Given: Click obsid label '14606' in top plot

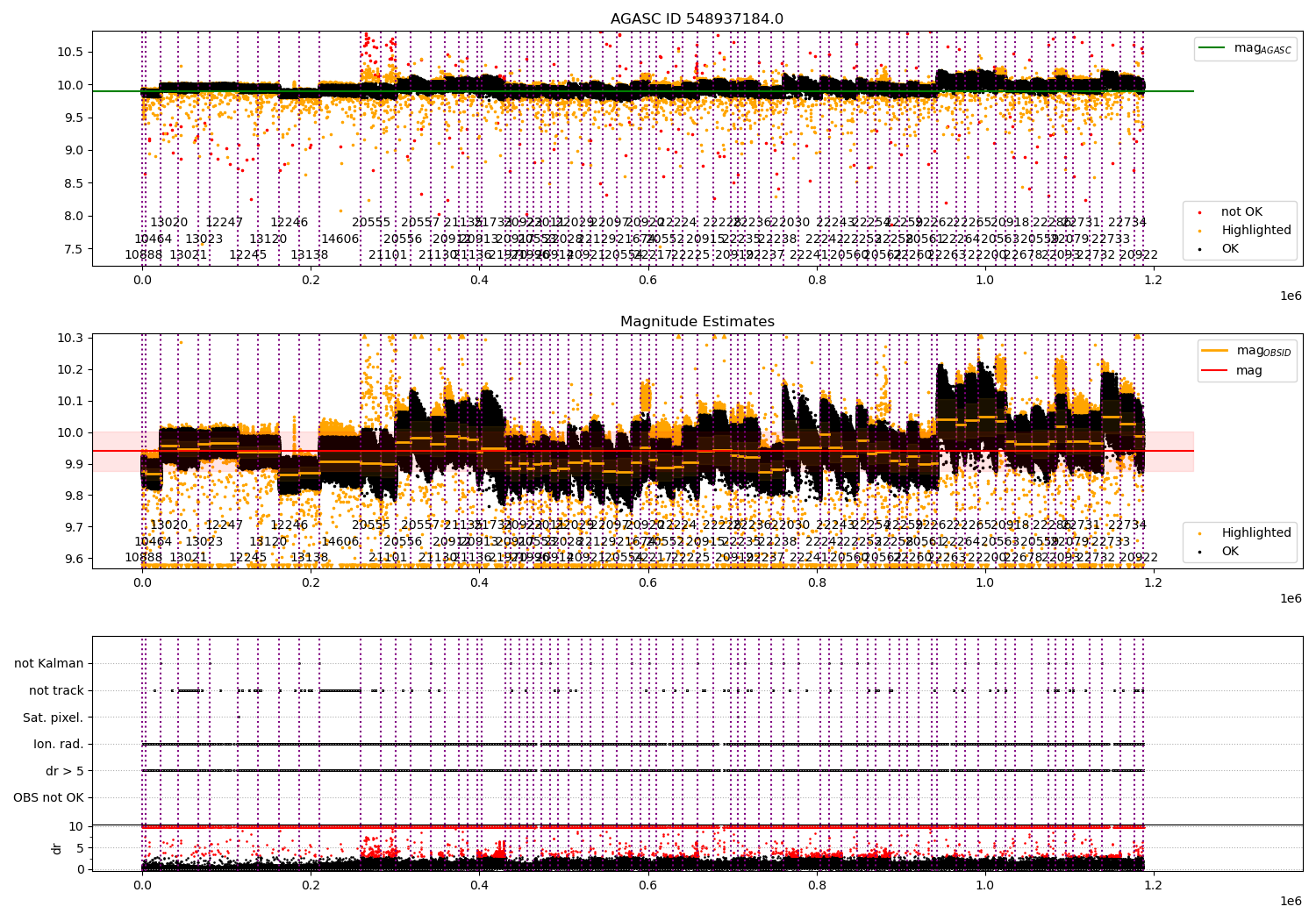Looking at the screenshot, I should [x=340, y=239].
